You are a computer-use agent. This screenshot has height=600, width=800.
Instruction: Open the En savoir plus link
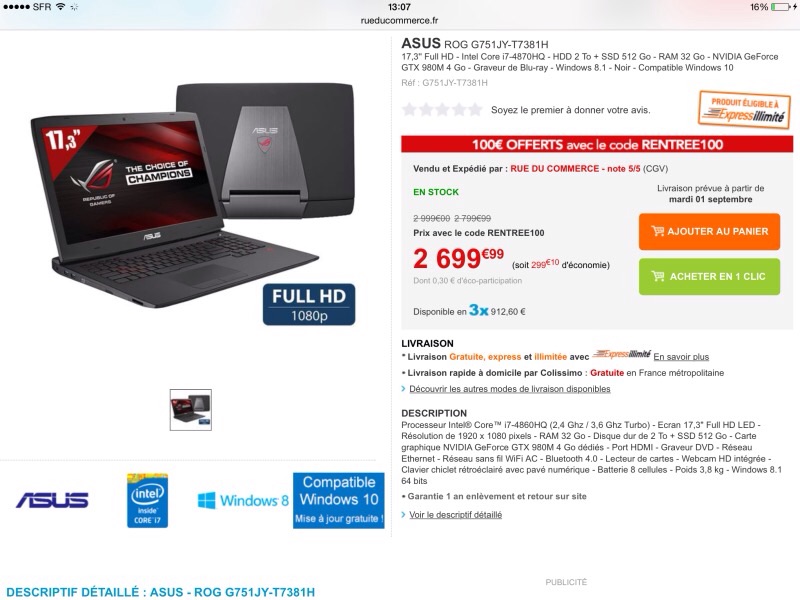(681, 357)
